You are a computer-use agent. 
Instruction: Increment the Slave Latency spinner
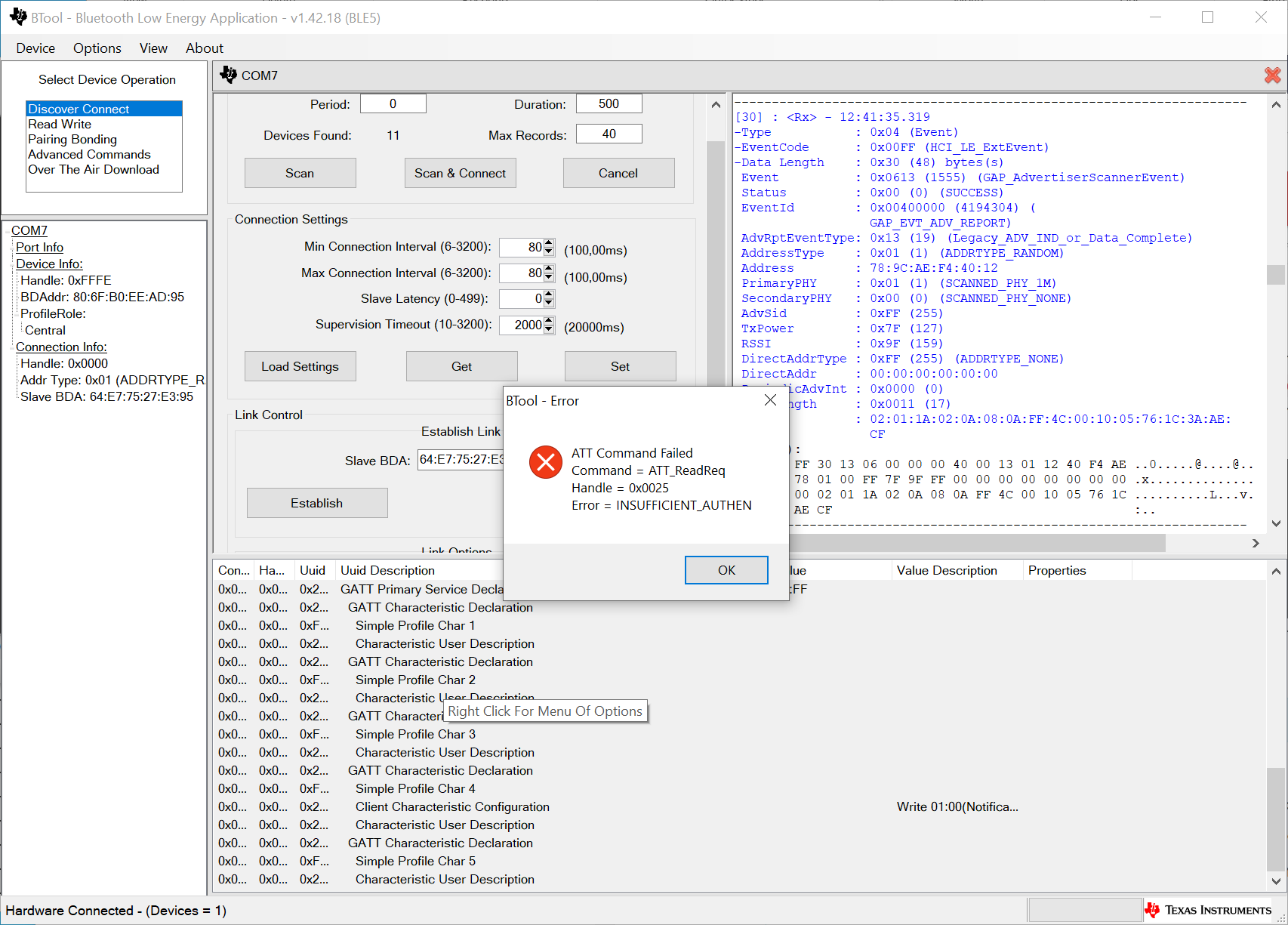(x=549, y=294)
